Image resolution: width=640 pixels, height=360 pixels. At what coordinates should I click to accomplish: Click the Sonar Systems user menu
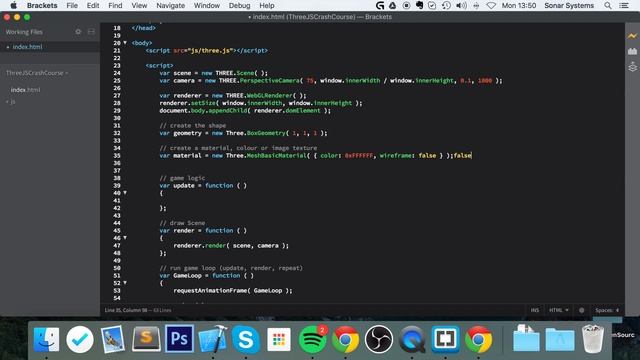(569, 6)
